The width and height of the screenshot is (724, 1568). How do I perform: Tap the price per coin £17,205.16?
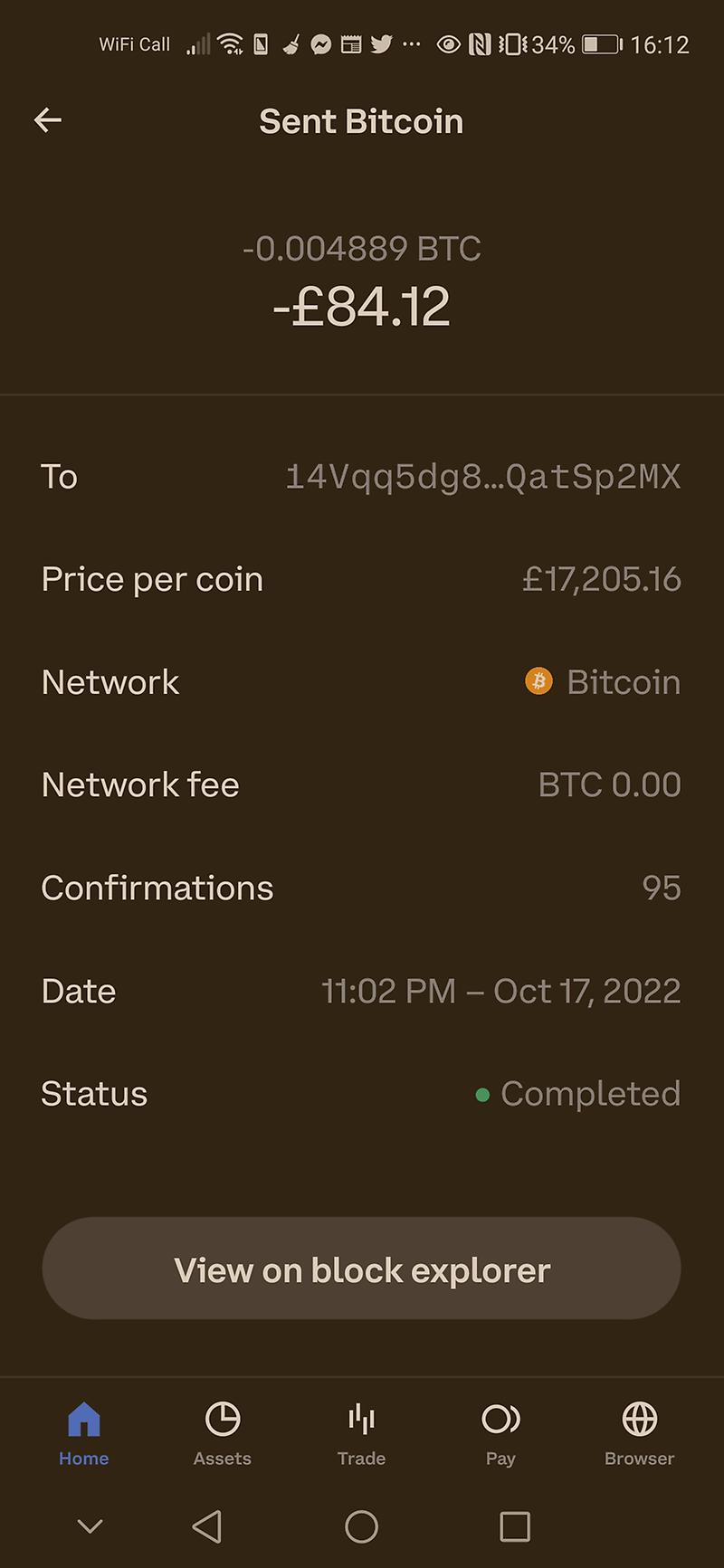(x=601, y=579)
